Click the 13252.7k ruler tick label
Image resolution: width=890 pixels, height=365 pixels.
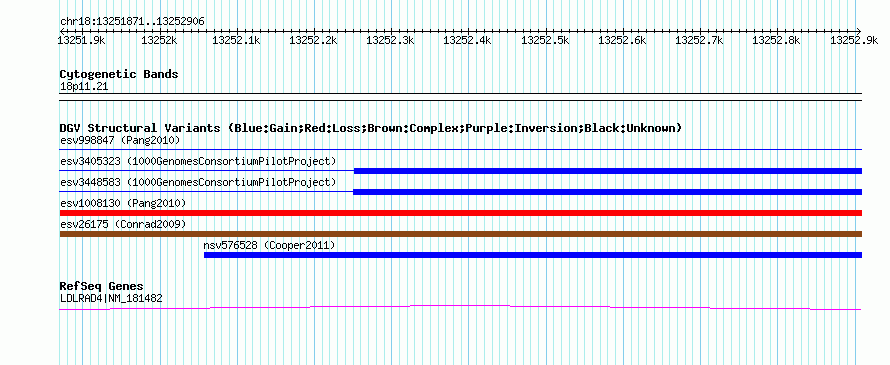(699, 40)
